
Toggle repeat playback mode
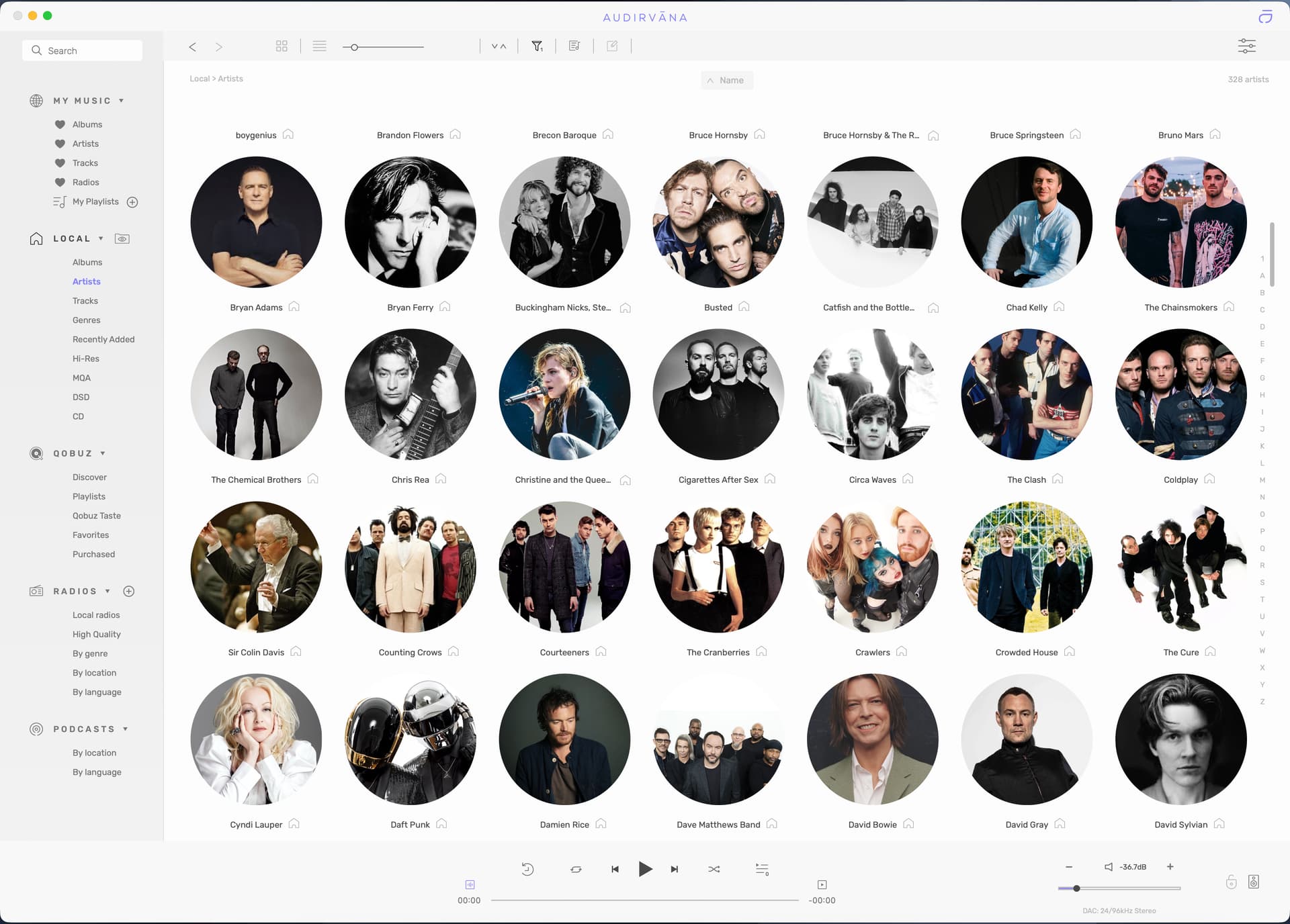pos(576,869)
